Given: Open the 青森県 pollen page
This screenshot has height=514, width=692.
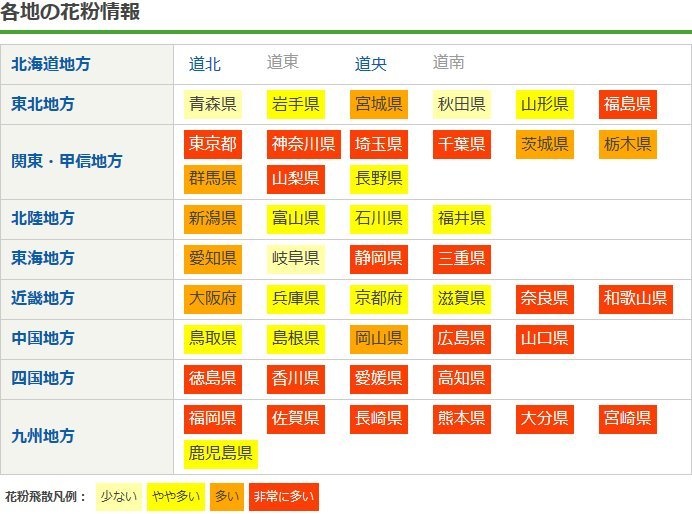Looking at the screenshot, I should click(x=213, y=104).
